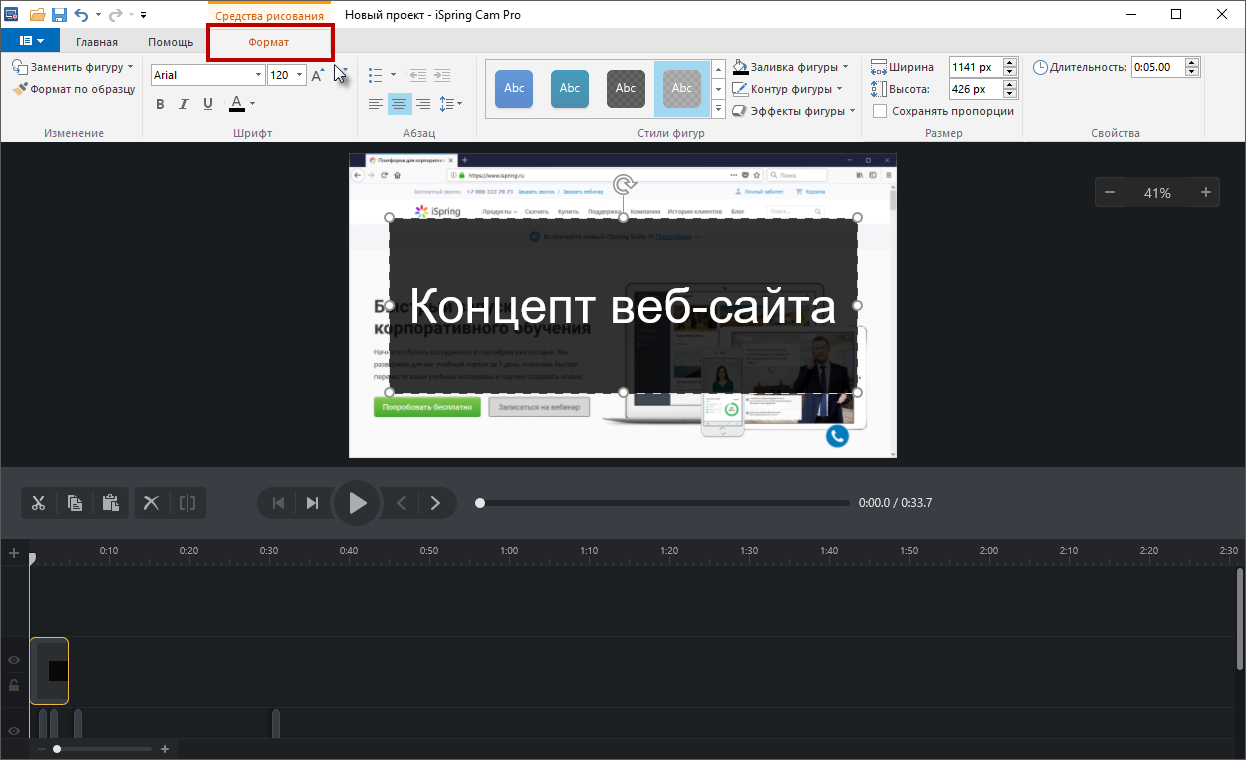This screenshot has height=760, width=1246.
Task: Select the transparent gray Abc shape style
Action: pyautogui.click(x=682, y=89)
